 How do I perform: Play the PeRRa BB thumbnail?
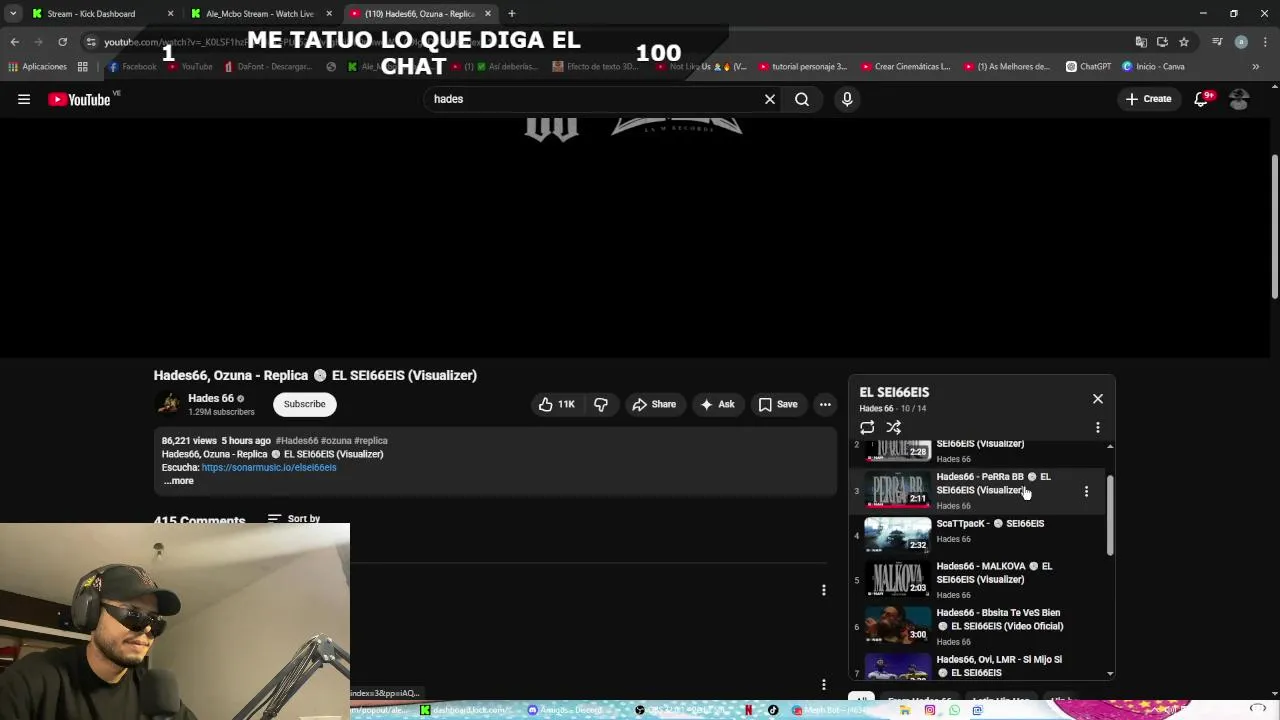click(x=898, y=490)
